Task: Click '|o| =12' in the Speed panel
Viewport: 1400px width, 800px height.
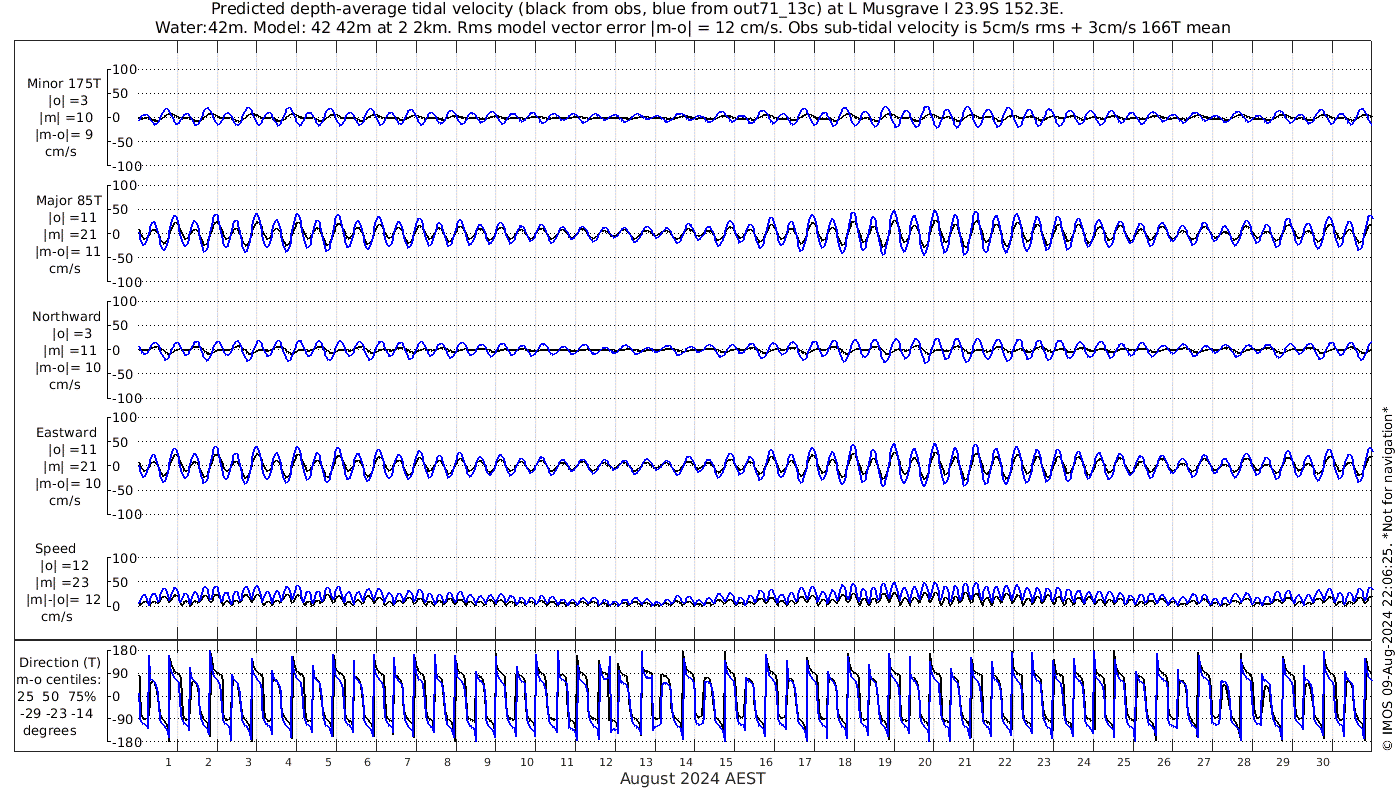Action: [x=65, y=566]
